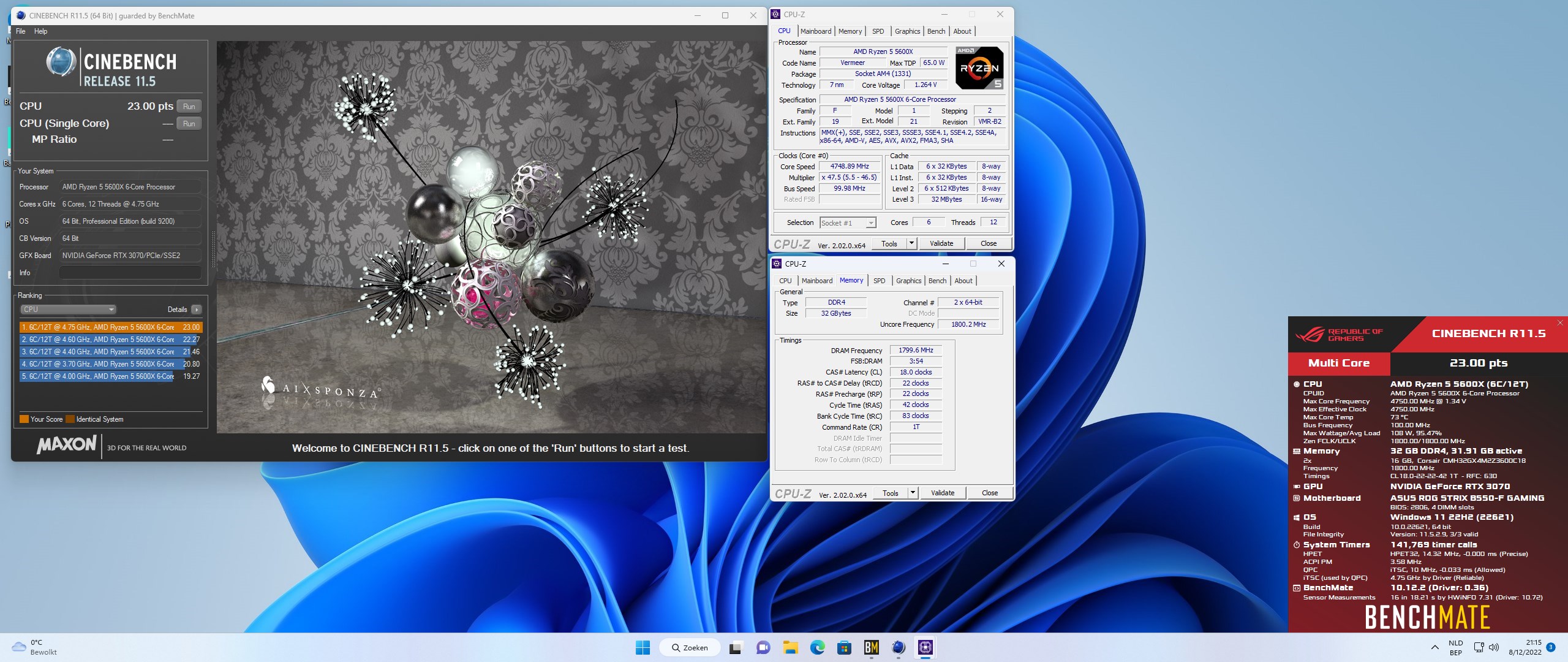Image resolution: width=1568 pixels, height=662 pixels.
Task: Click Close button in lower CPU-Z window
Action: pyautogui.click(x=990, y=493)
